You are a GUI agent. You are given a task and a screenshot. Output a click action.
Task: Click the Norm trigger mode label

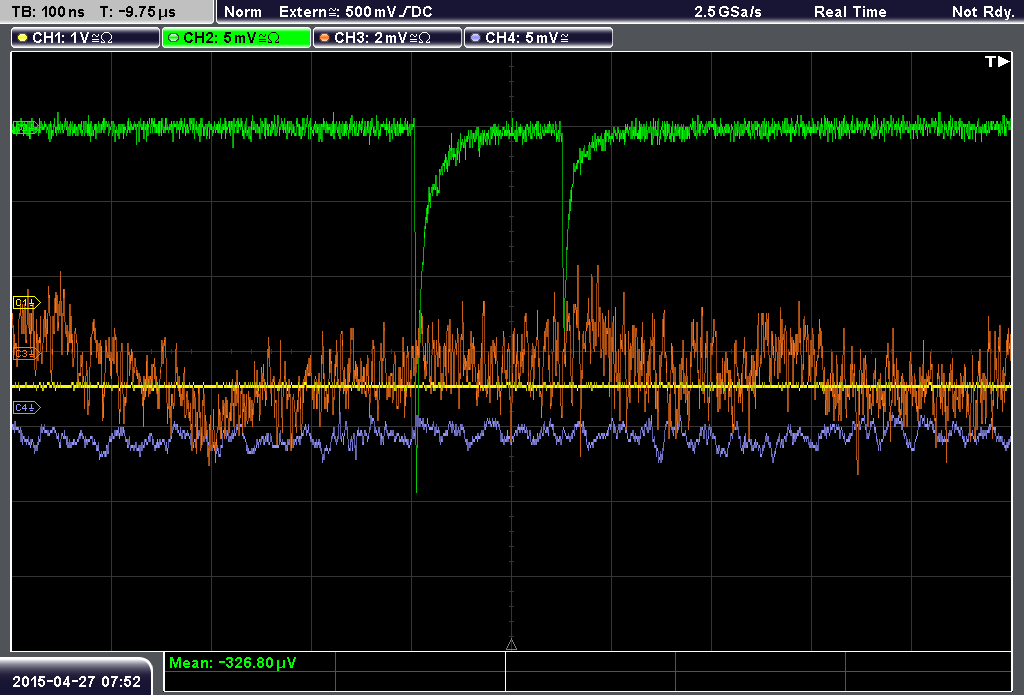pos(243,12)
